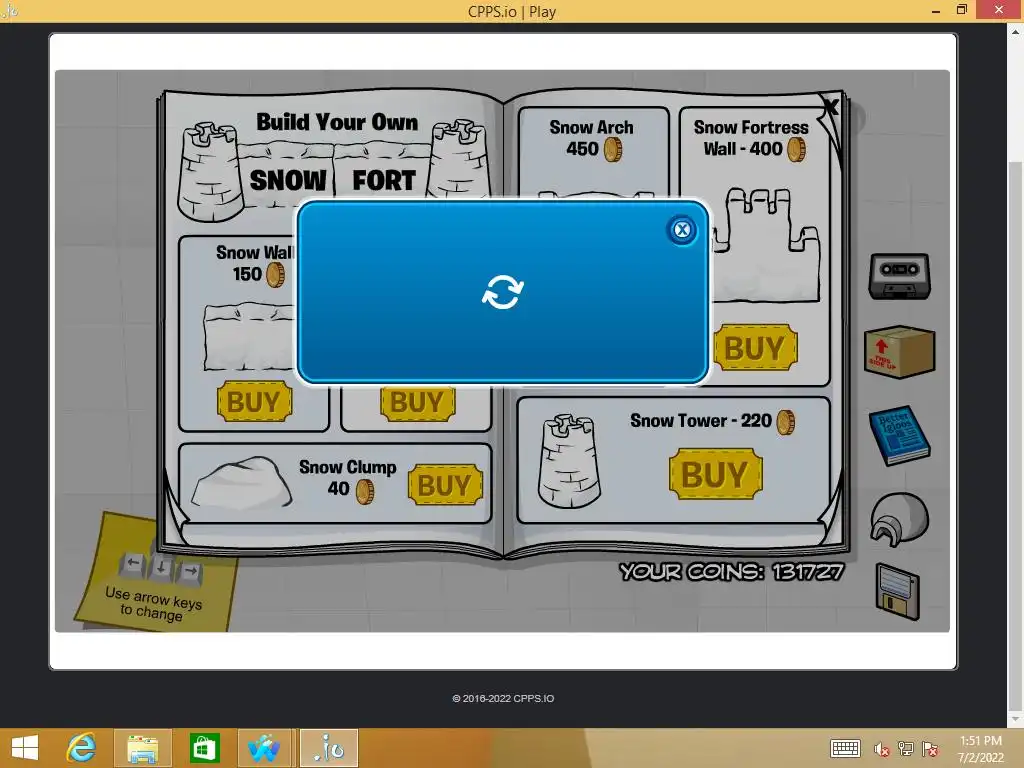Open the cardboard storage box icon

(x=899, y=351)
